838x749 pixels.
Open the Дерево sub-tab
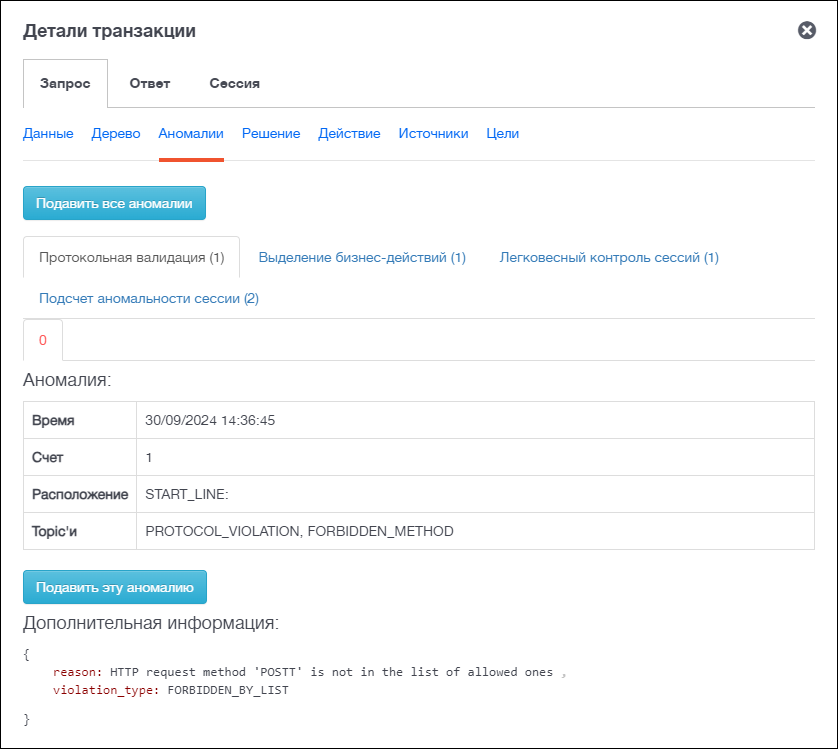click(x=116, y=134)
